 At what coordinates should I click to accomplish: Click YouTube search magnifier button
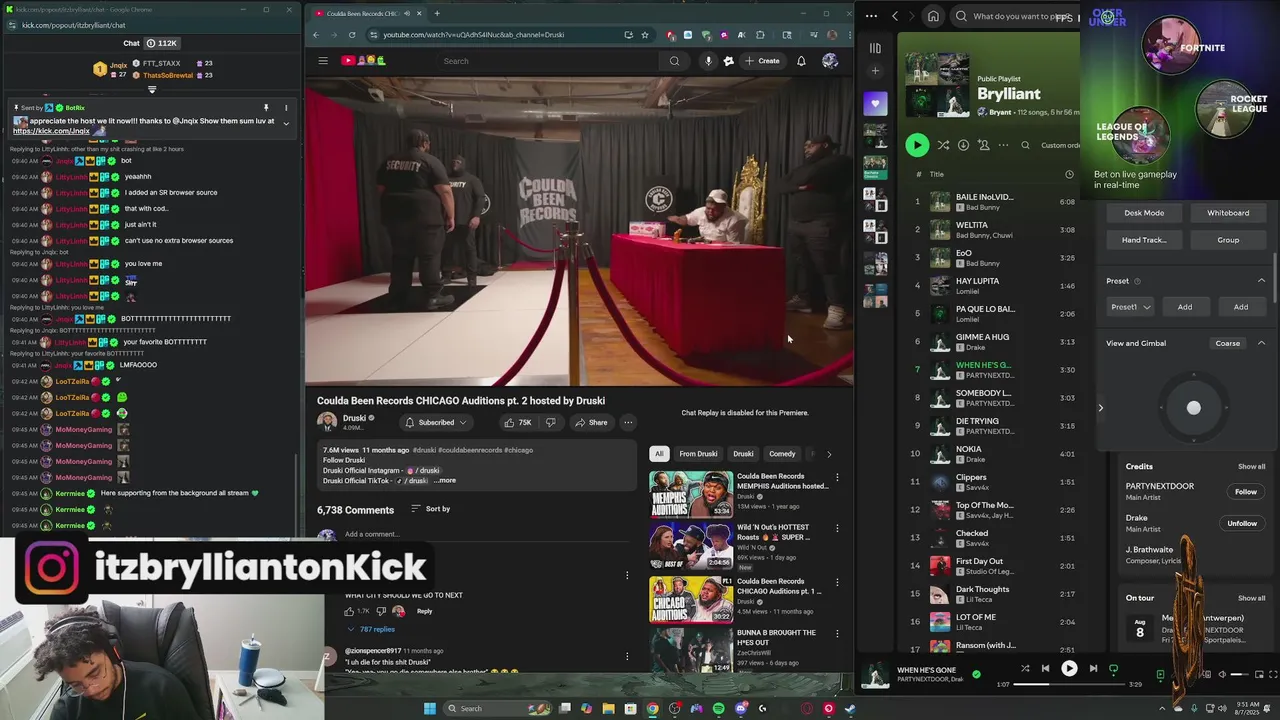pos(674,61)
